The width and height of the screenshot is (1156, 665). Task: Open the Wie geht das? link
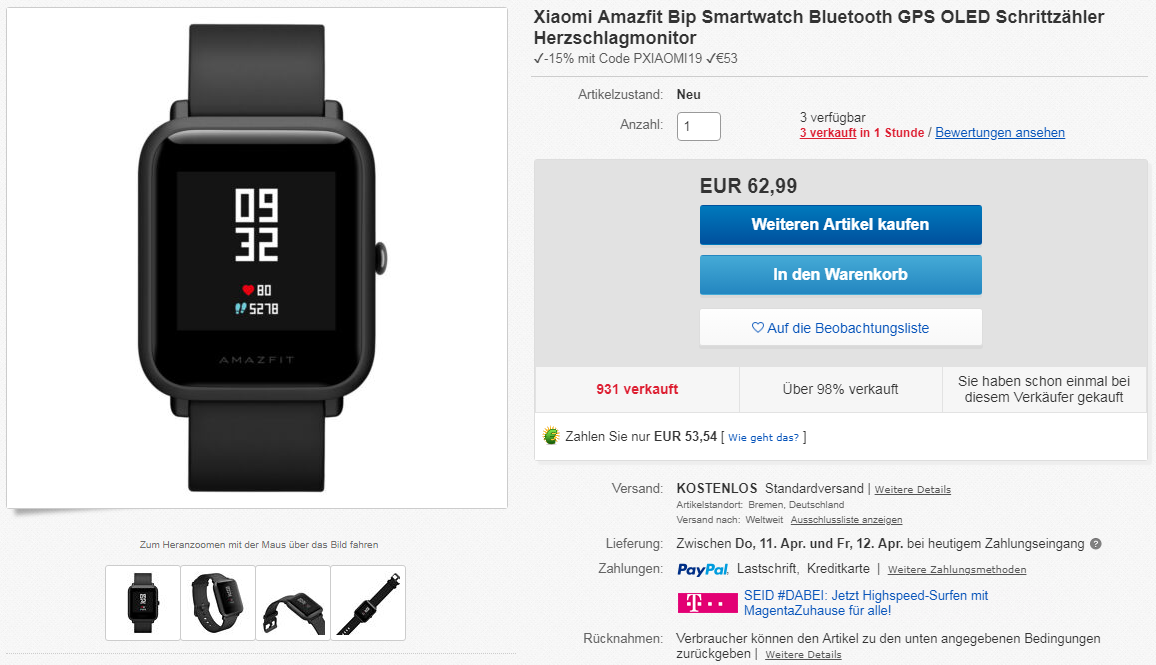coord(764,437)
